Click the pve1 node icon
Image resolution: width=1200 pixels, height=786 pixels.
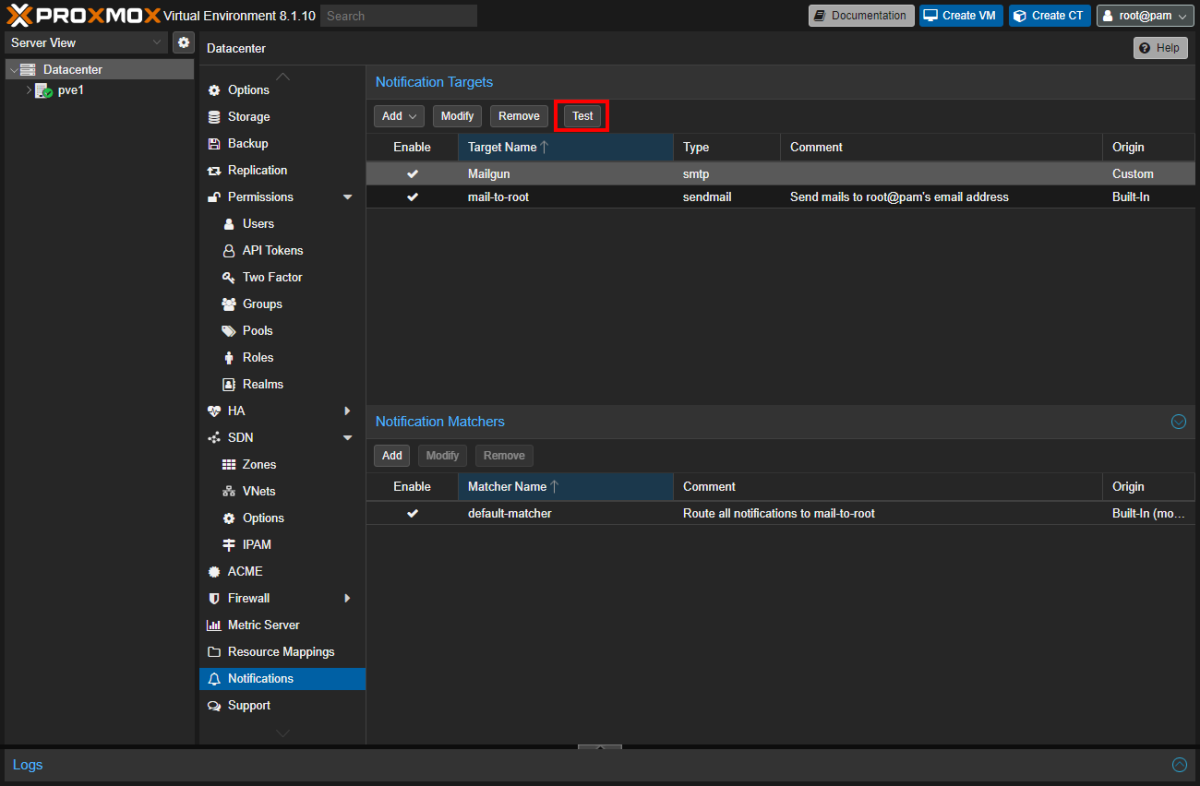[44, 90]
